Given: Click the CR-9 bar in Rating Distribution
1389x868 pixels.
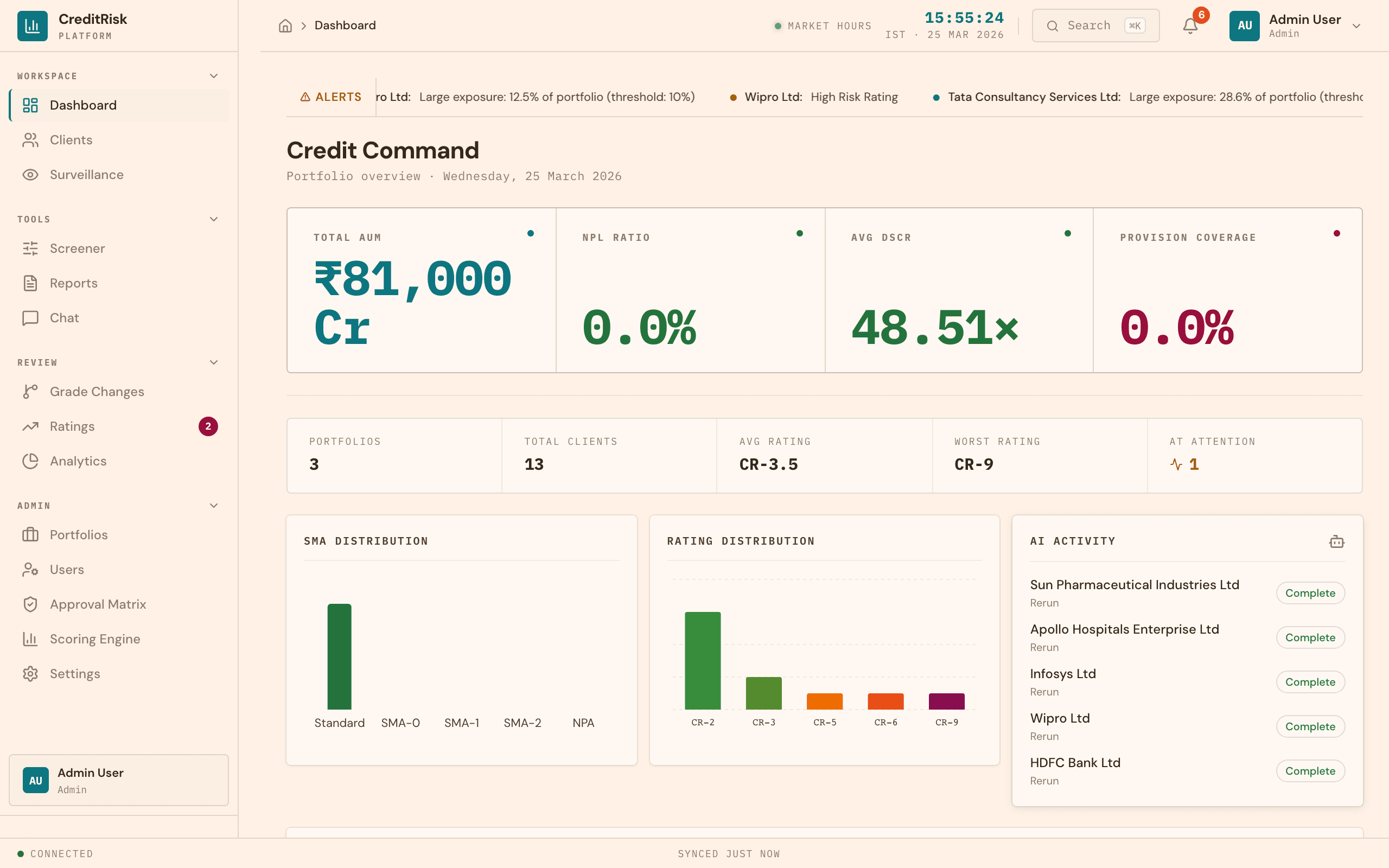Looking at the screenshot, I should [946, 701].
